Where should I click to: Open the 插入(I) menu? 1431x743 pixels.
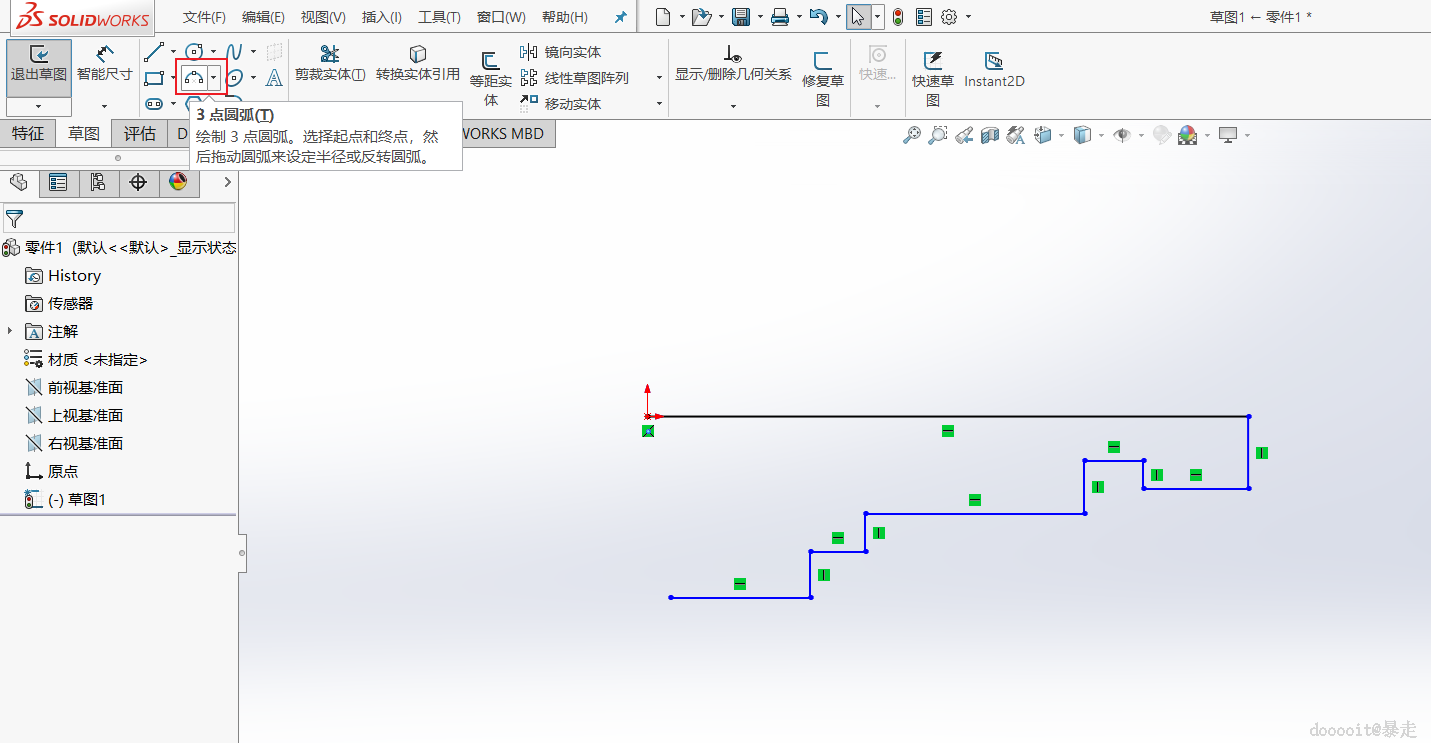[382, 17]
